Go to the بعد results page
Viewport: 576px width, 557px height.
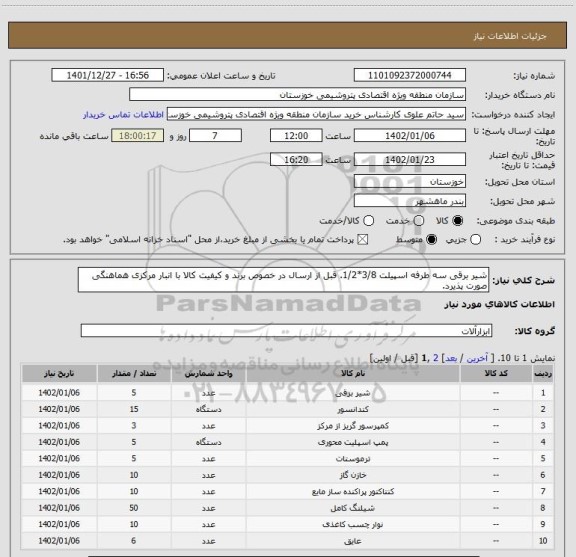(x=451, y=358)
